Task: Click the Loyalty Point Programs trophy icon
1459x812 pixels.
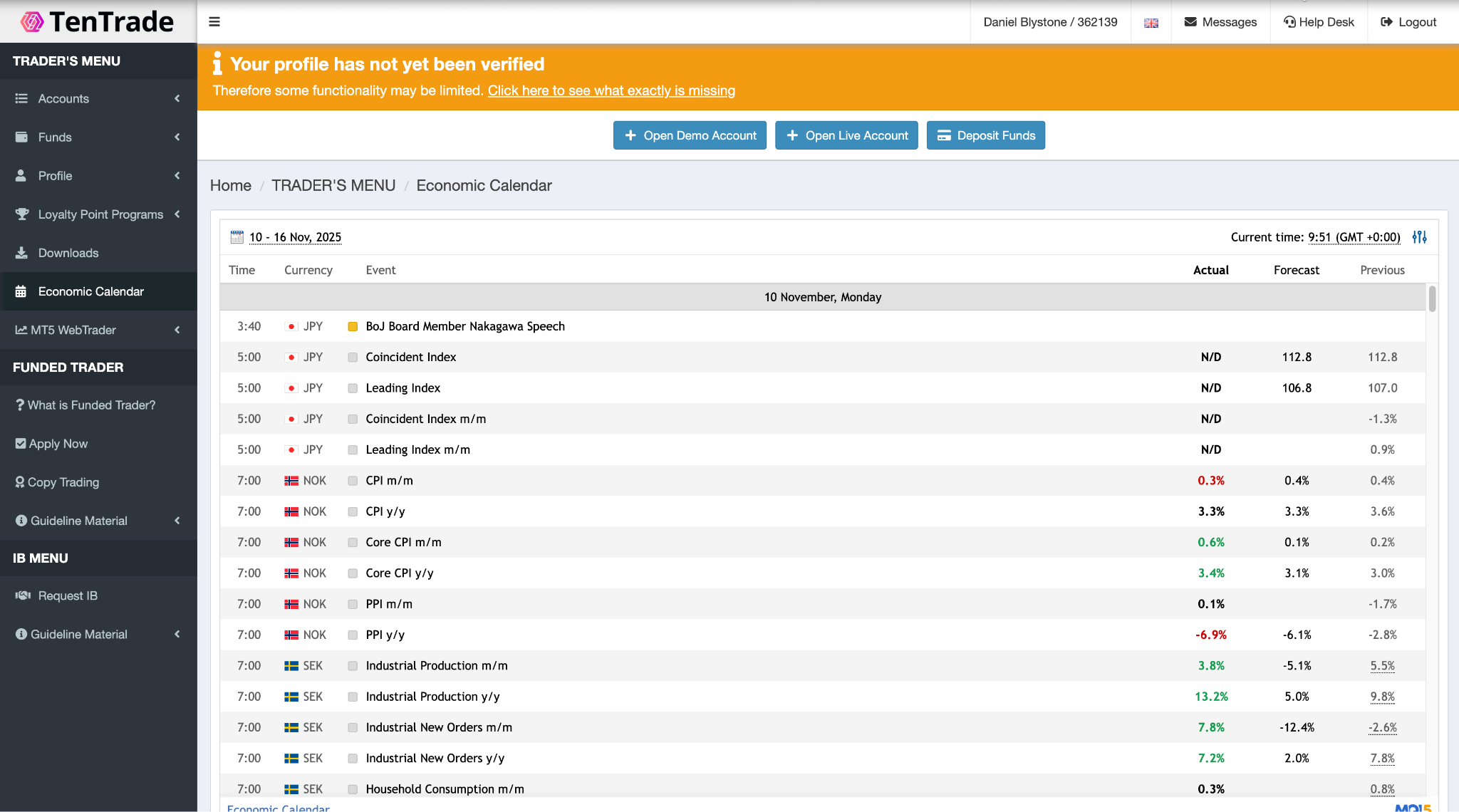Action: pyautogui.click(x=22, y=214)
